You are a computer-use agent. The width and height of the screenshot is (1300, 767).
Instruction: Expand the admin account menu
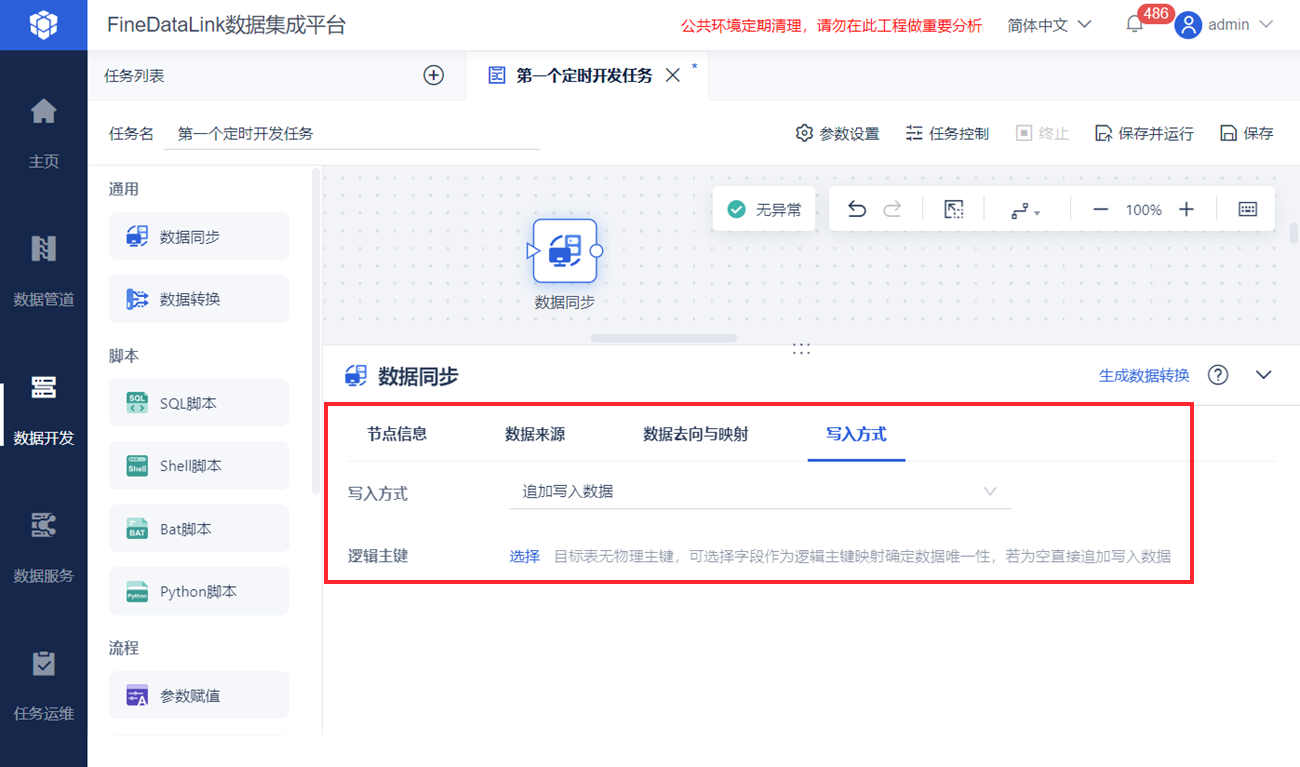pos(1266,25)
